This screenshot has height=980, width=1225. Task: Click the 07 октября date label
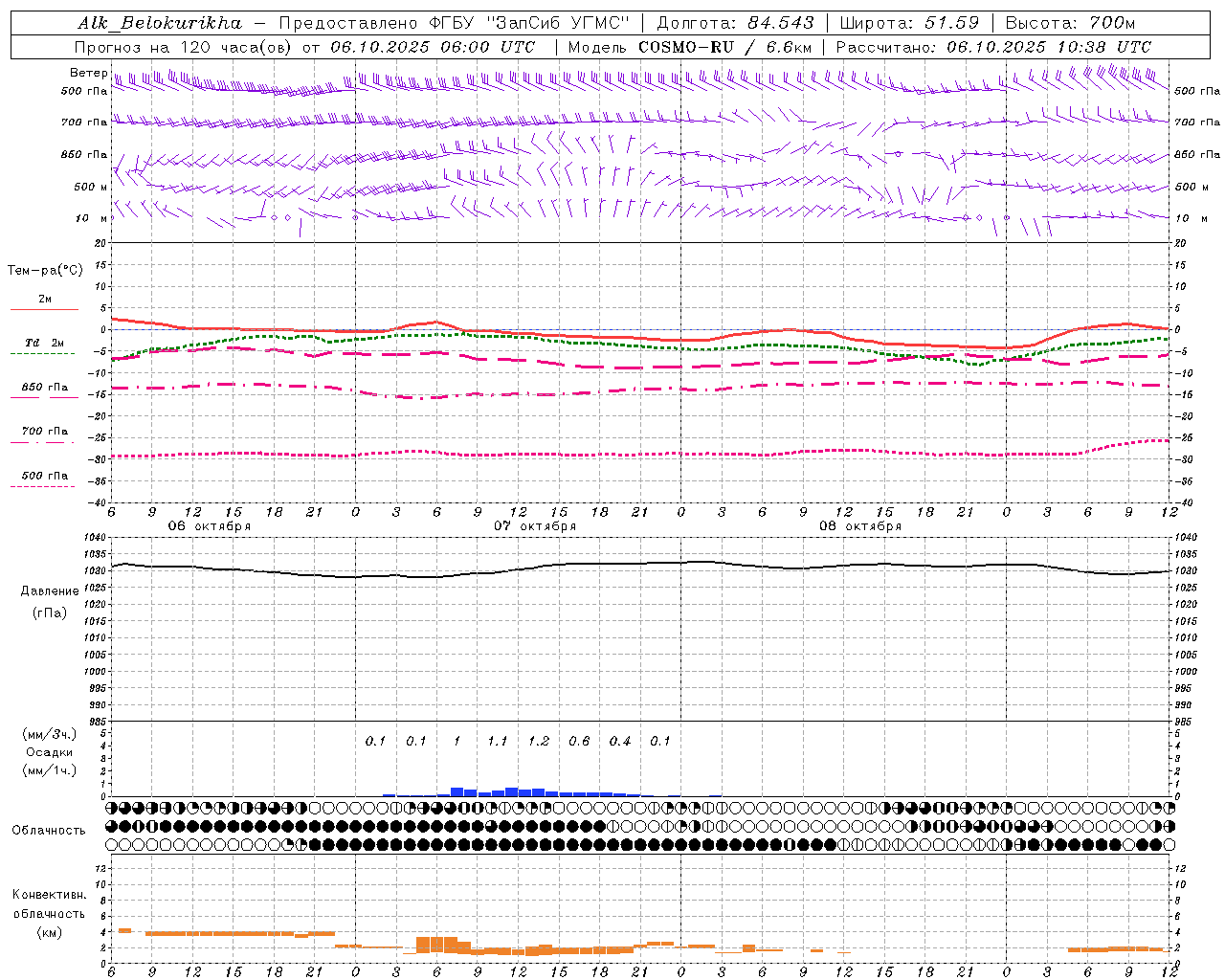[535, 526]
